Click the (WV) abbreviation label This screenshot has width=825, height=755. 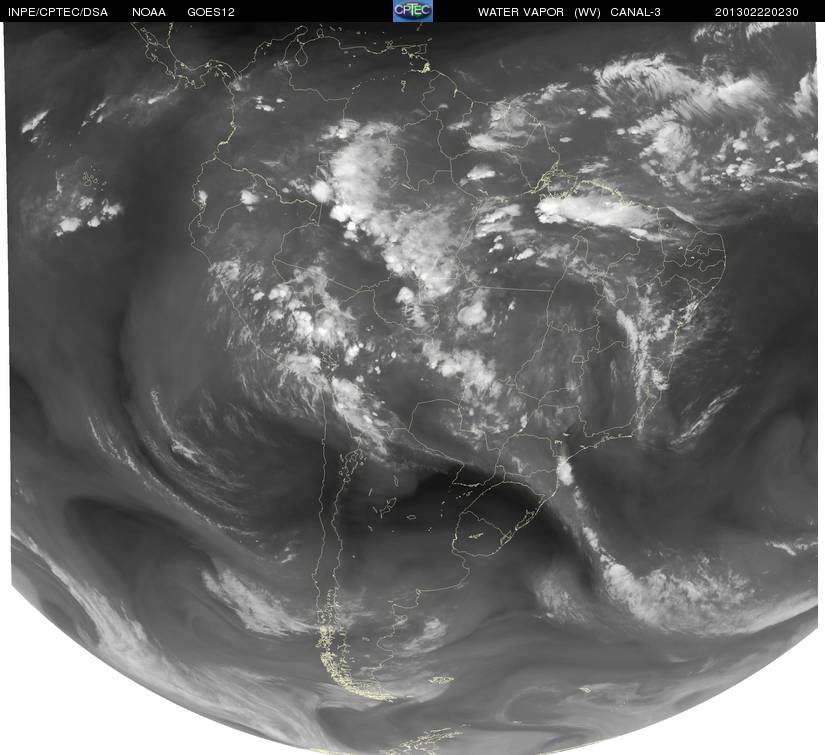coord(587,12)
